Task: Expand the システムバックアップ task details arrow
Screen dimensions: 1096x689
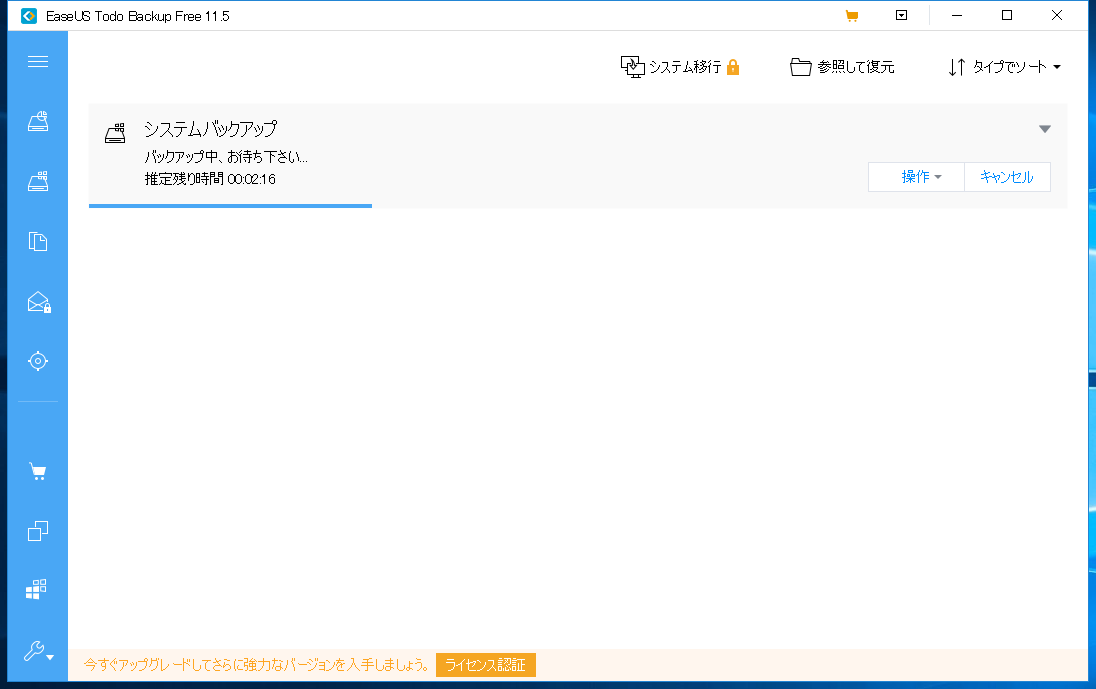Action: point(1044,129)
